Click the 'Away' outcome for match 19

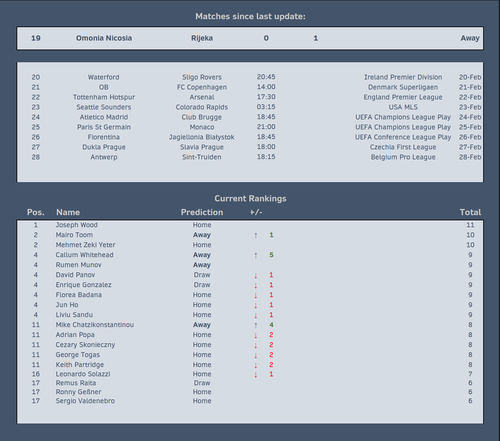point(470,38)
